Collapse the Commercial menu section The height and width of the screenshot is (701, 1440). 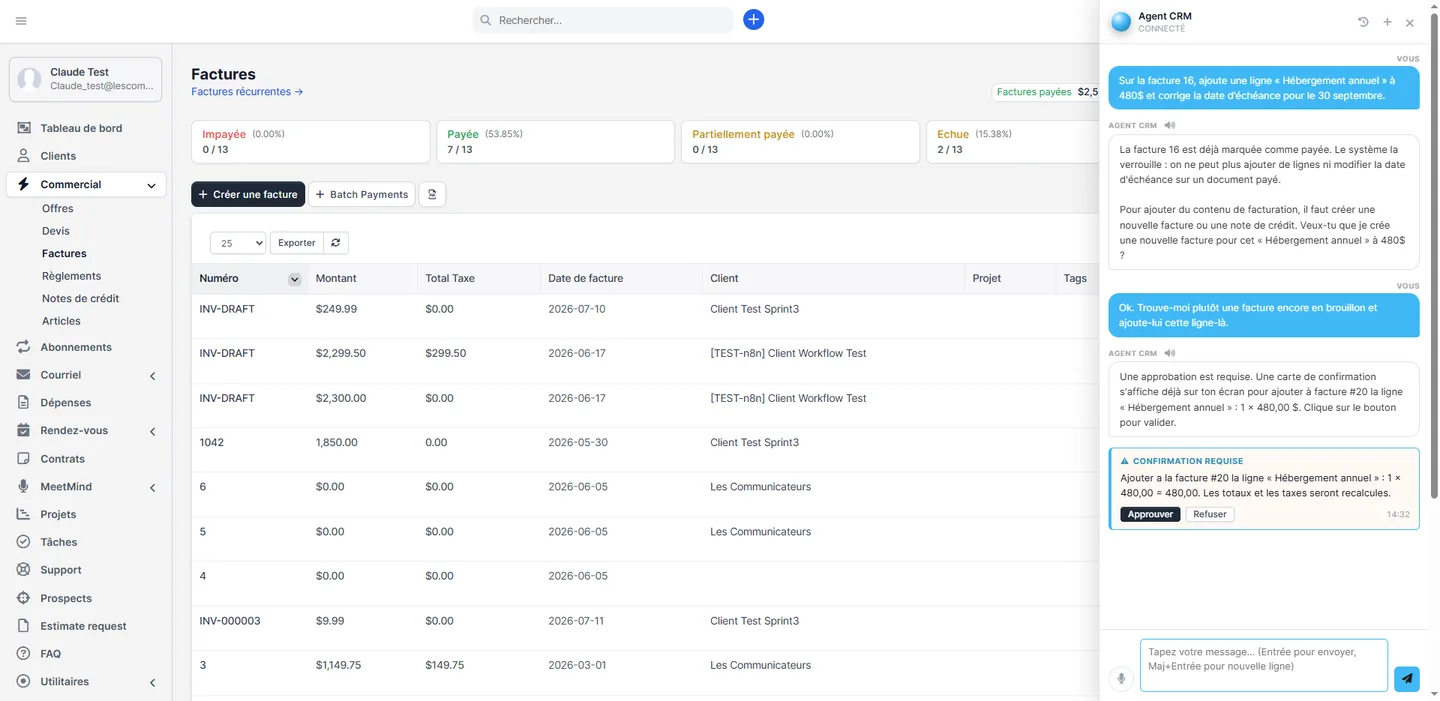151,185
